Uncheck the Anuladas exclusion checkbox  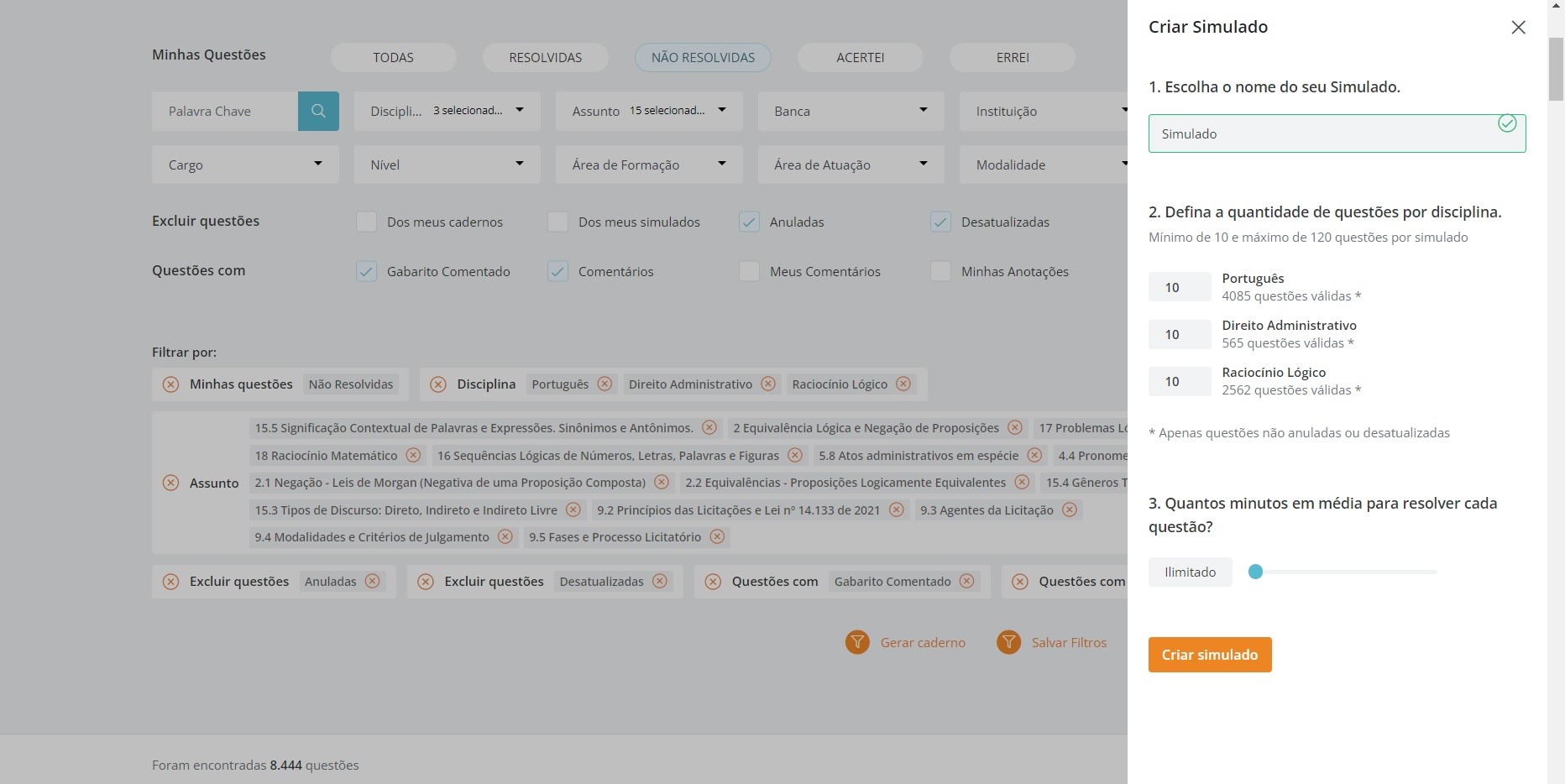[749, 222]
